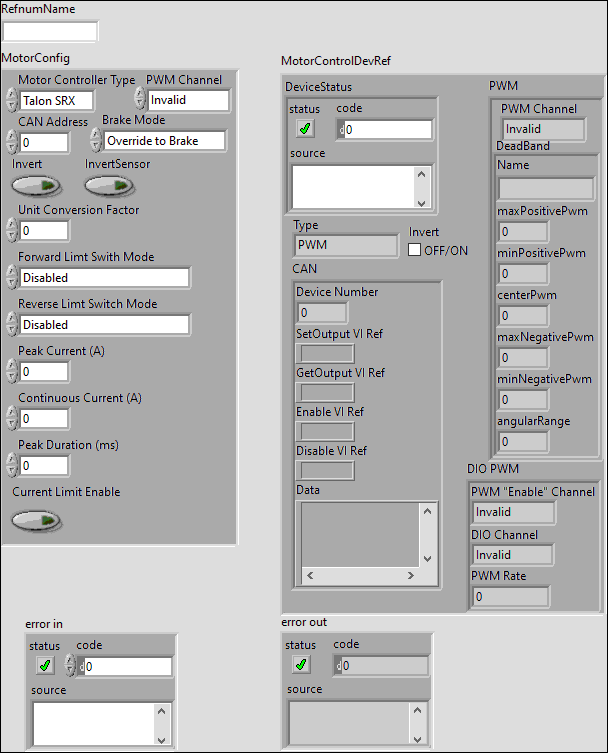This screenshot has width=608, height=753.
Task: Click the Peak Current (A) numeric field
Action: click(x=44, y=372)
